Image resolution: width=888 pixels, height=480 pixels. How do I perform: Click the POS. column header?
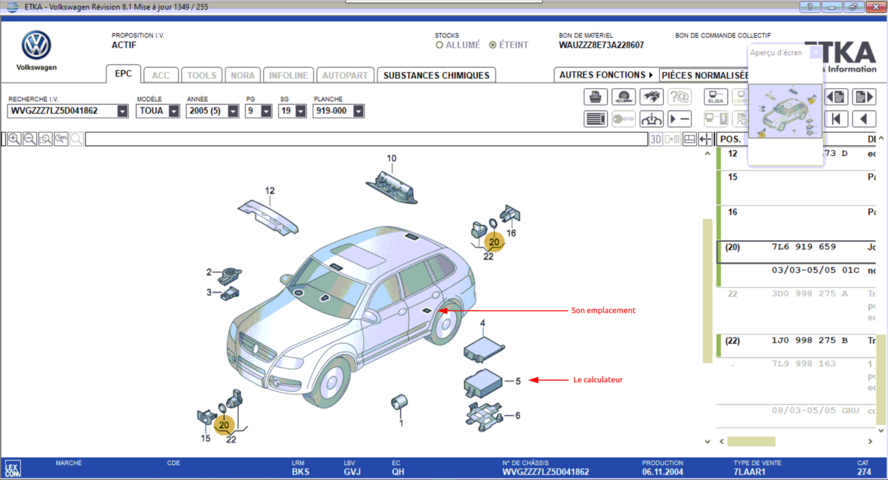click(731, 139)
